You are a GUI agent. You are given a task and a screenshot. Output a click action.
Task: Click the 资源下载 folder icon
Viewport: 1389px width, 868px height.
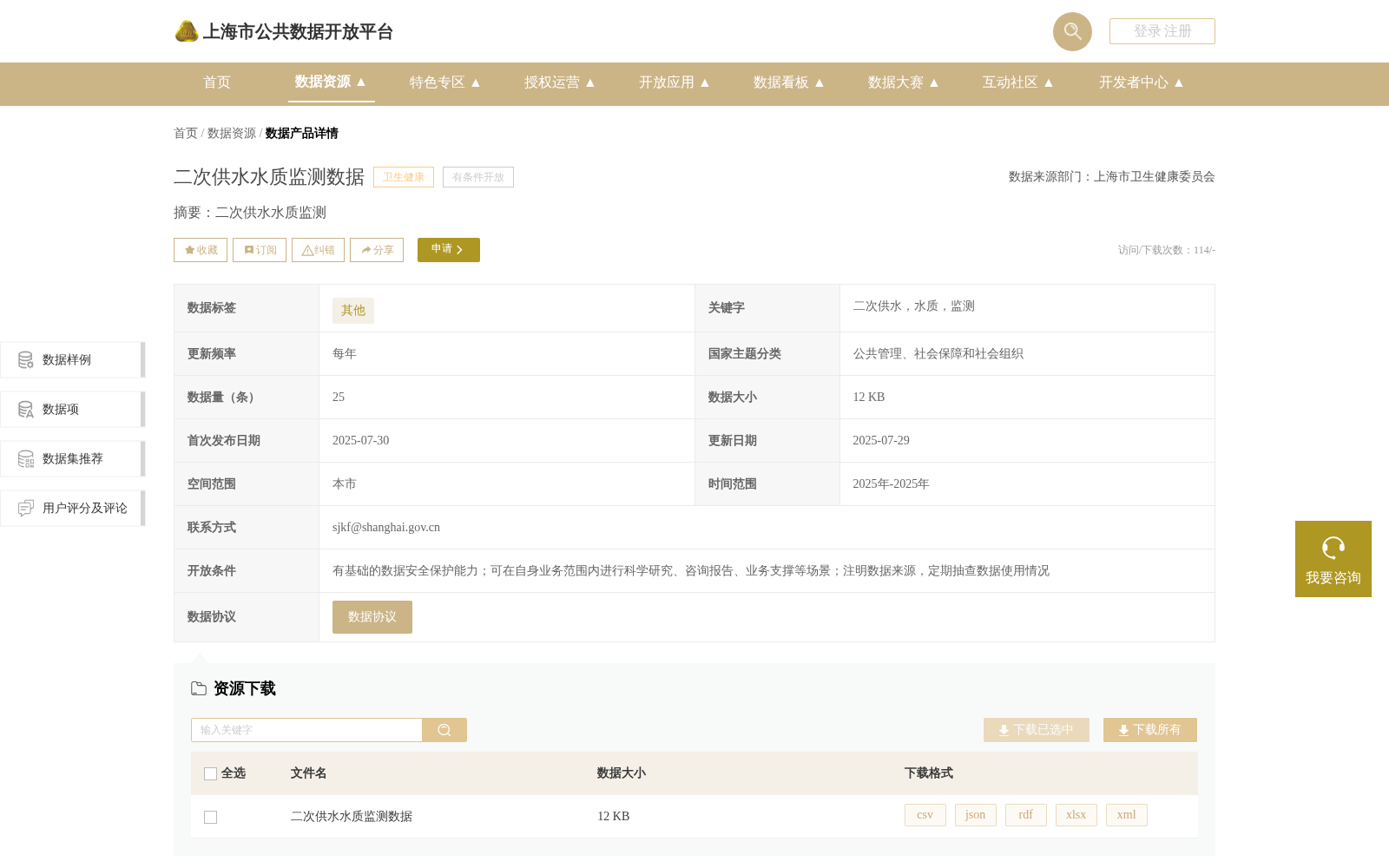tap(199, 688)
